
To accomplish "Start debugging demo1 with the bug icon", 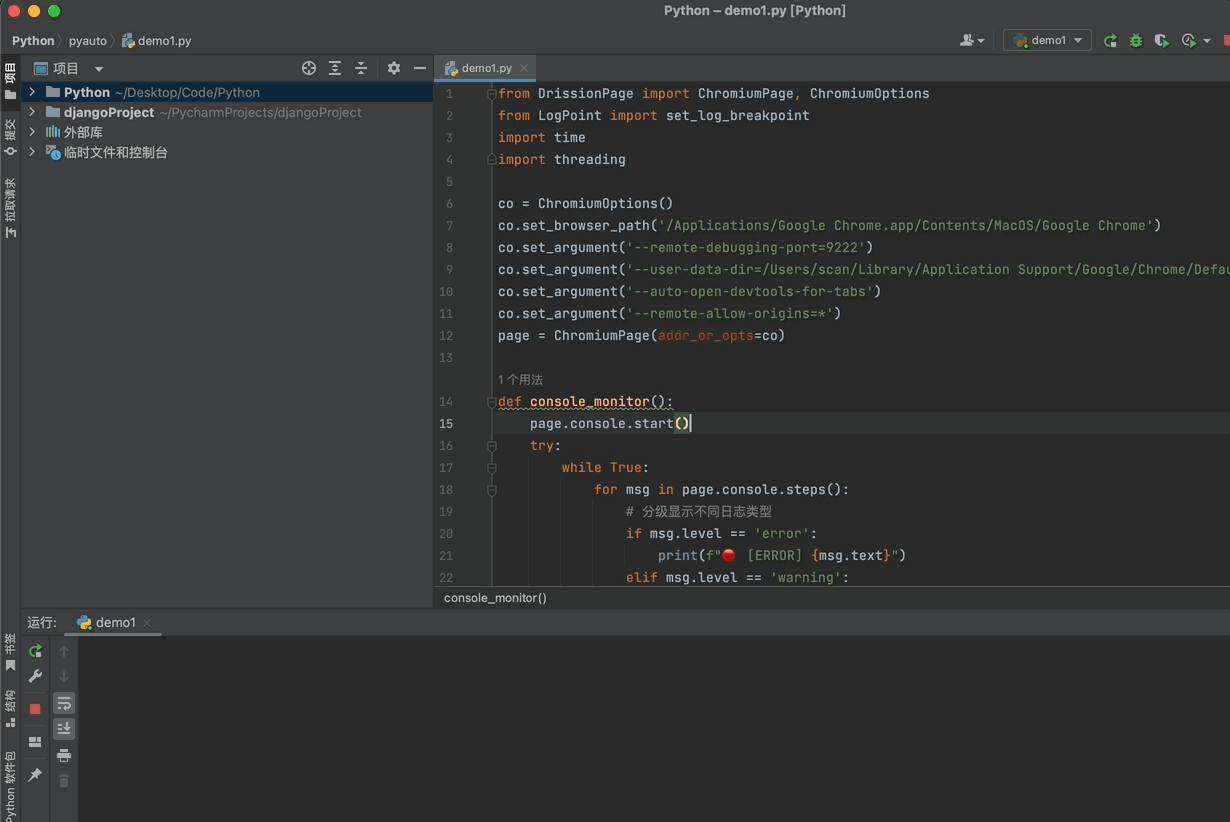I will click(1136, 41).
